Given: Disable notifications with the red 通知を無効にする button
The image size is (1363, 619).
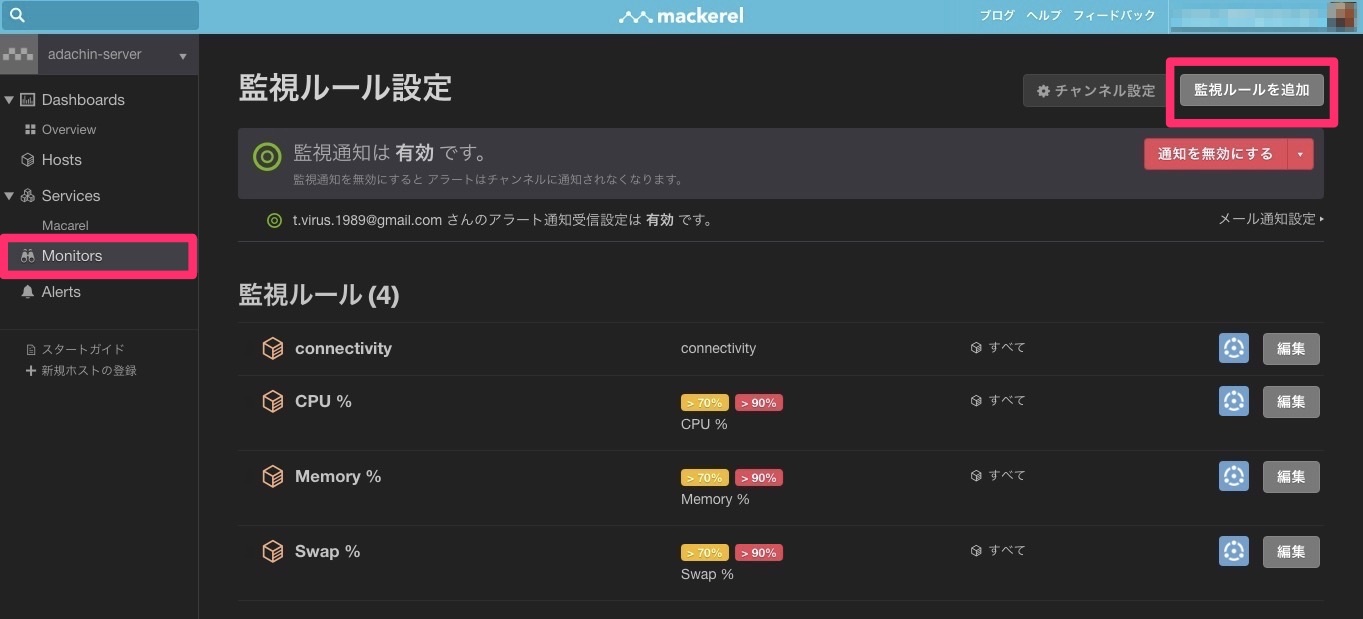Looking at the screenshot, I should click(1215, 154).
